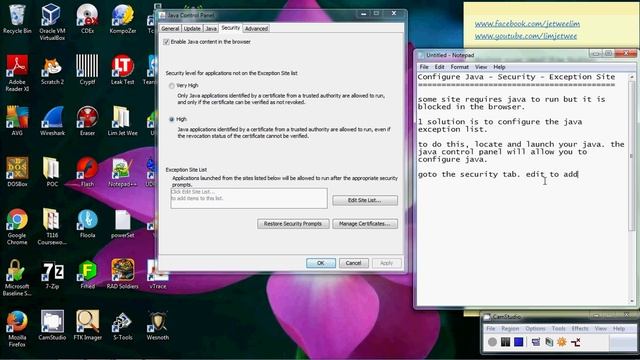Viewport: 640px width, 360px height.
Task: Open CamStudio's Options menu
Action: pos(535,329)
